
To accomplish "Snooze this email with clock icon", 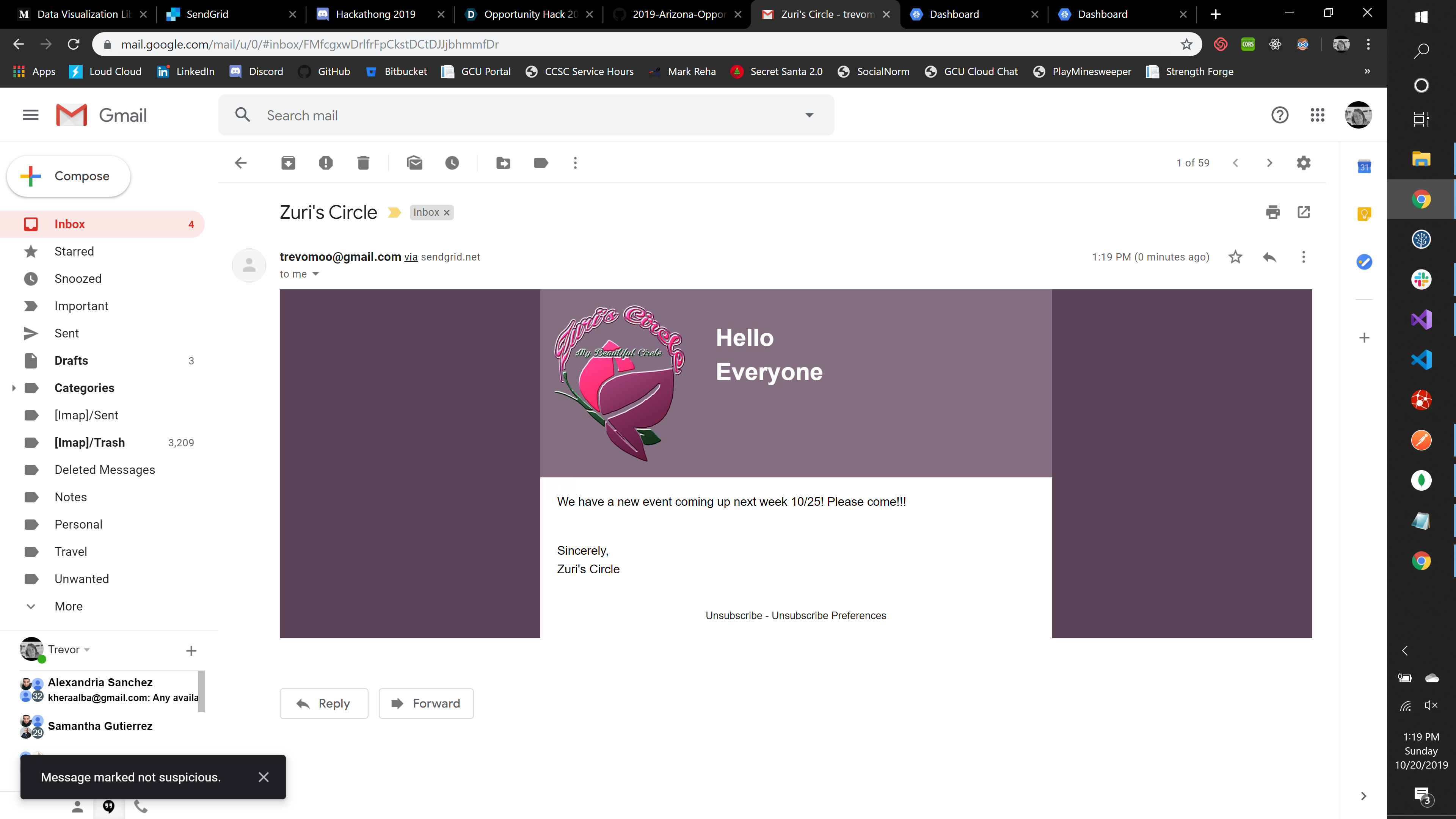I will 452,163.
